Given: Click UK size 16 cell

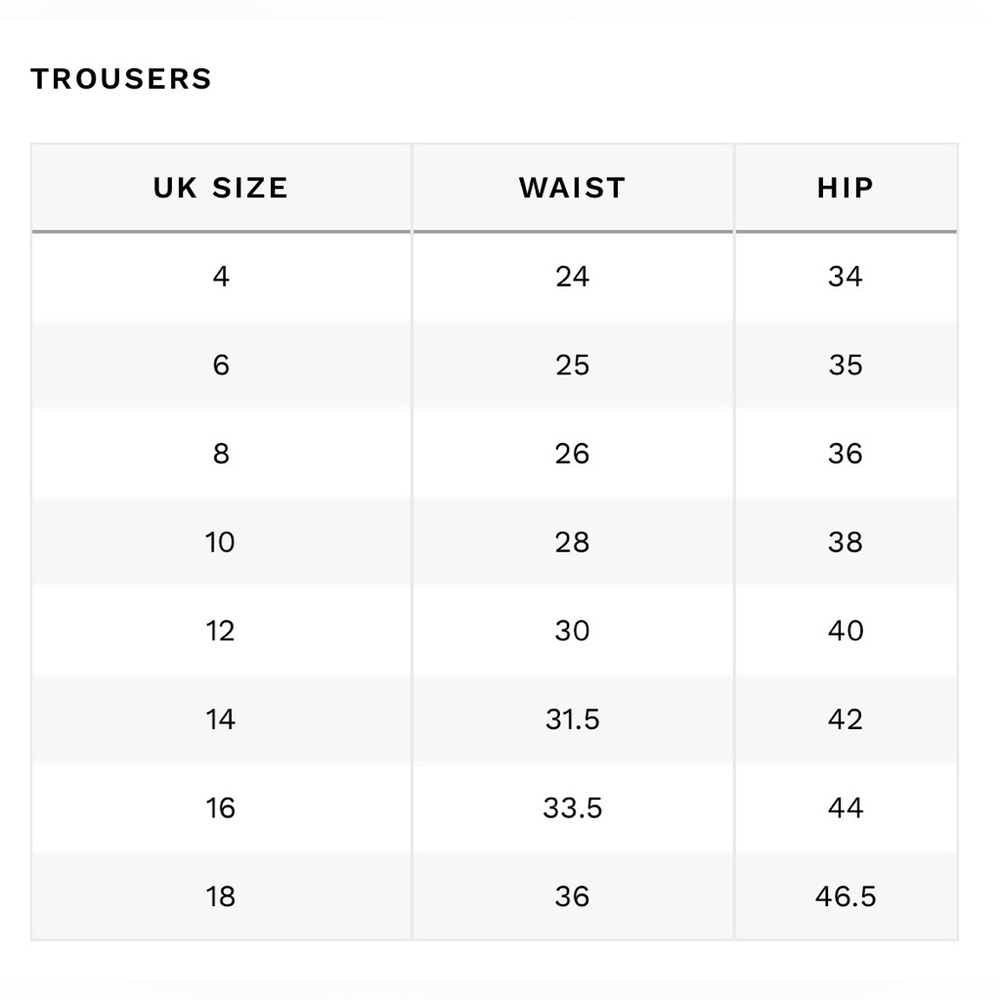Looking at the screenshot, I should pyautogui.click(x=220, y=808).
